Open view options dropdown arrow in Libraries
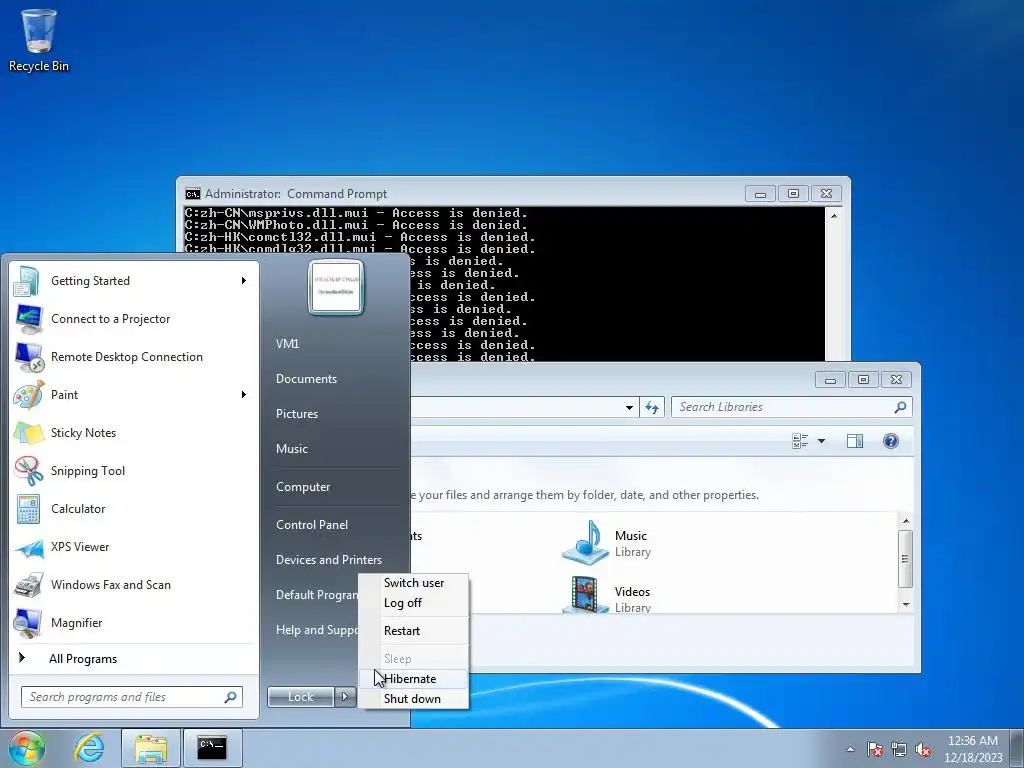The width and height of the screenshot is (1024, 768). (x=822, y=441)
